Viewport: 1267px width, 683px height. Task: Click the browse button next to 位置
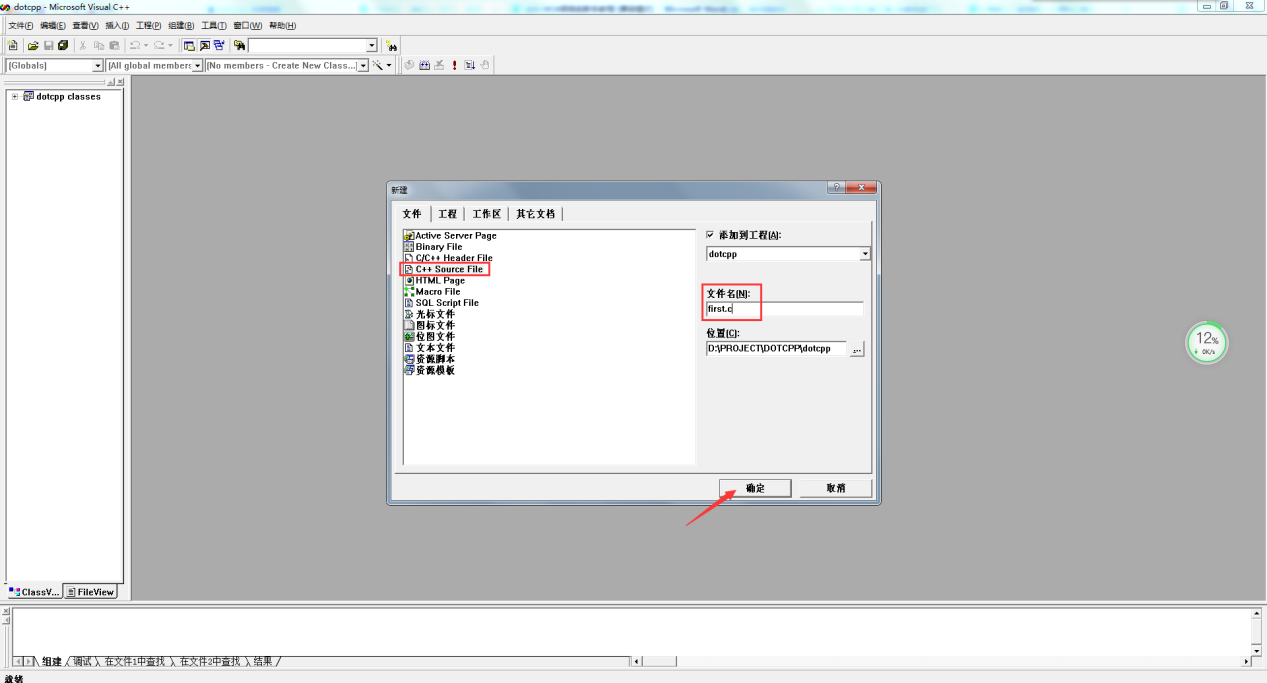tap(856, 348)
